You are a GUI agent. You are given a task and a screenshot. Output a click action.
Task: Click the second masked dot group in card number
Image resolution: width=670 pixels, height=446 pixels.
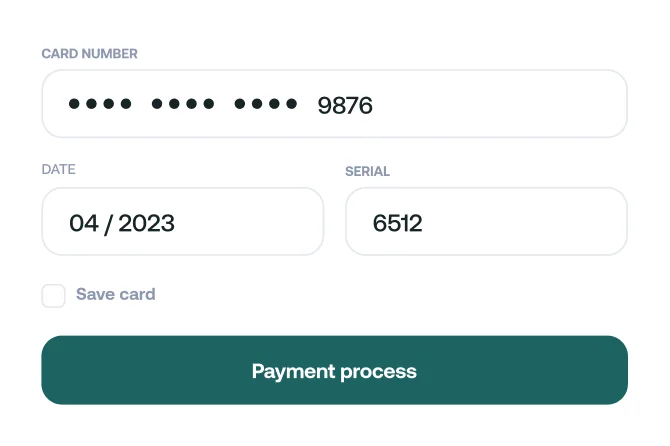click(182, 104)
